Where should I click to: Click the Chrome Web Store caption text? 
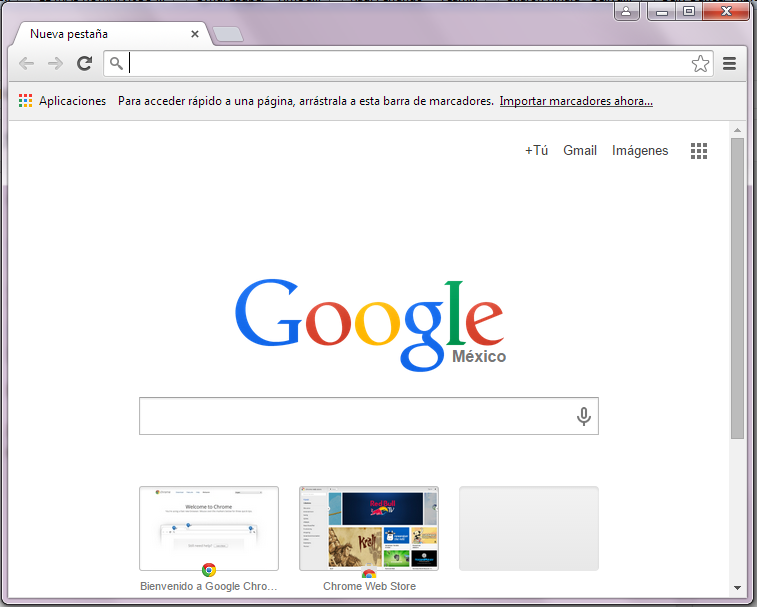tap(369, 586)
